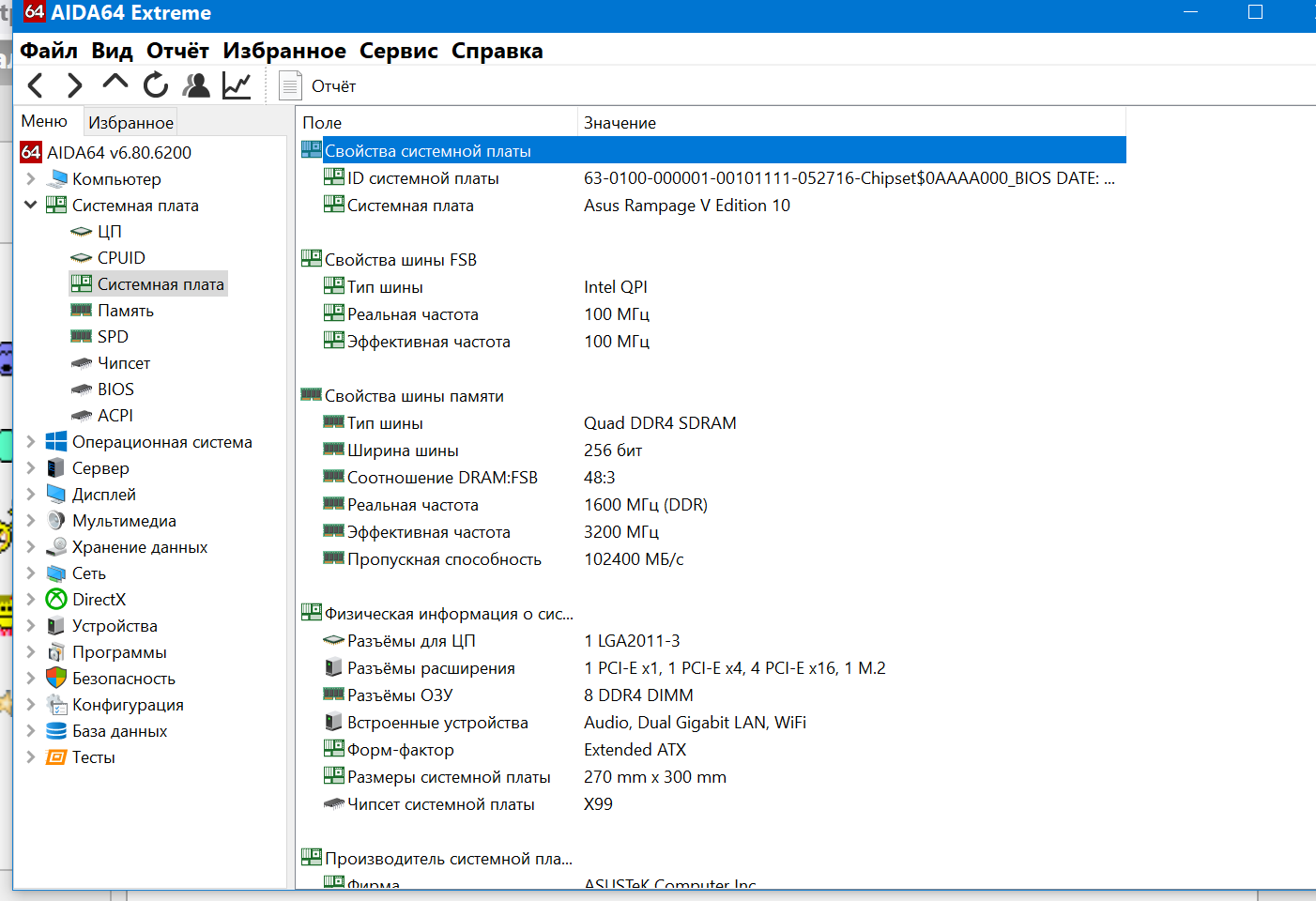Expand the DirectX tree node
Screen dimensions: 1316x901
tap(31, 600)
